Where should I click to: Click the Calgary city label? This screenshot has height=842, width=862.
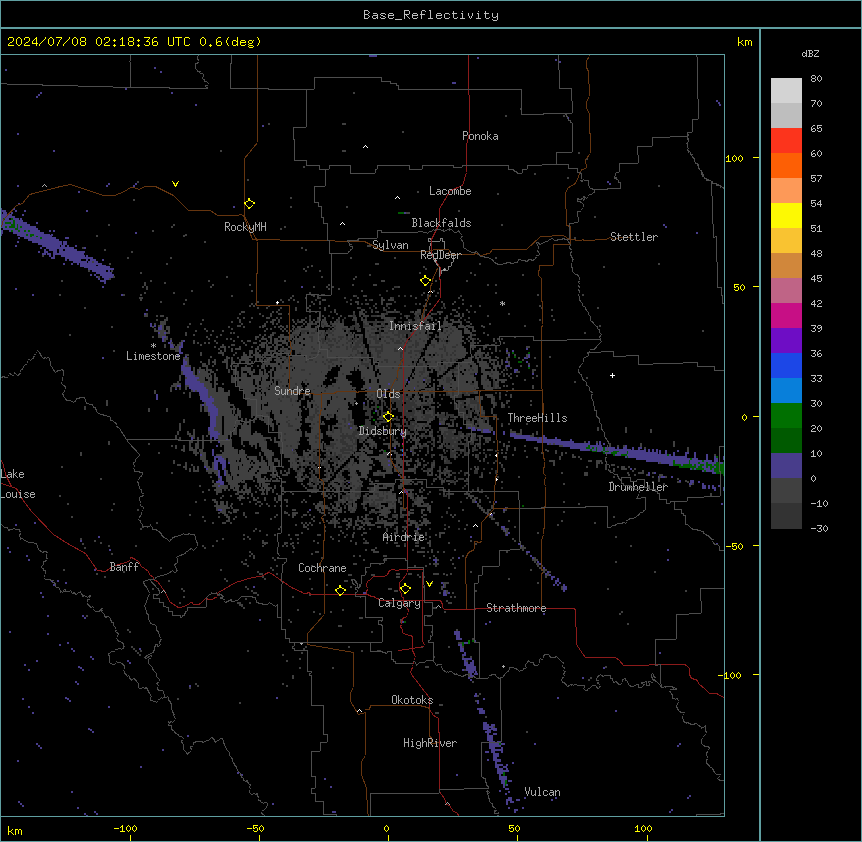(x=399, y=603)
